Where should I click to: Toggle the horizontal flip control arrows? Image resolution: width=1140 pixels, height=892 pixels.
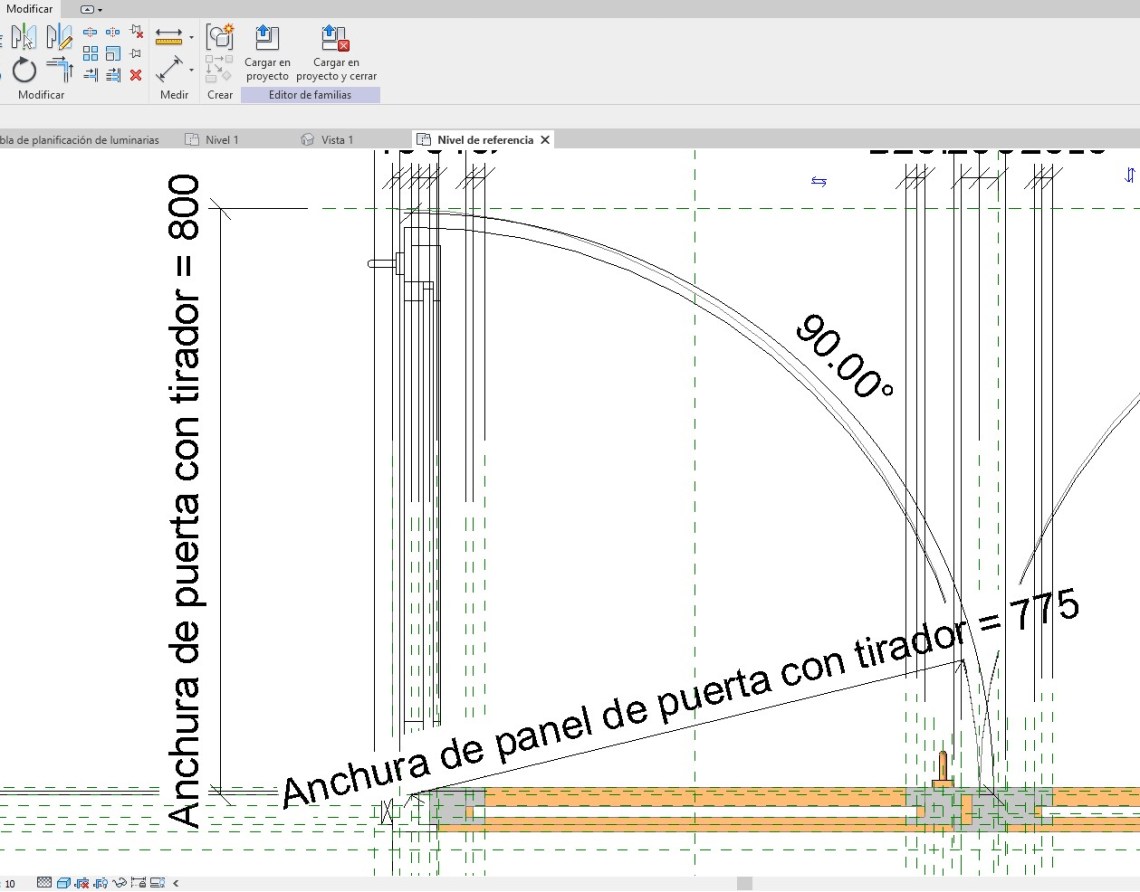(819, 181)
